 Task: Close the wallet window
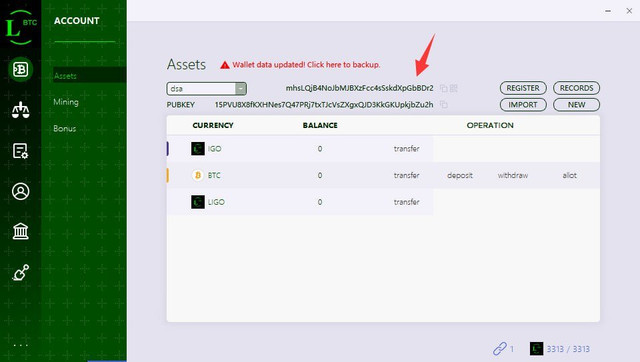click(x=629, y=11)
